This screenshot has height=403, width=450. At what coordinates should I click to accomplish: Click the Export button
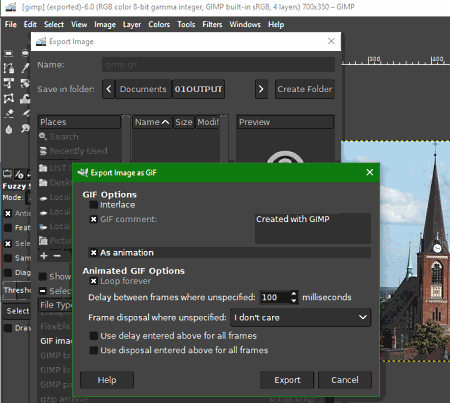tap(287, 380)
